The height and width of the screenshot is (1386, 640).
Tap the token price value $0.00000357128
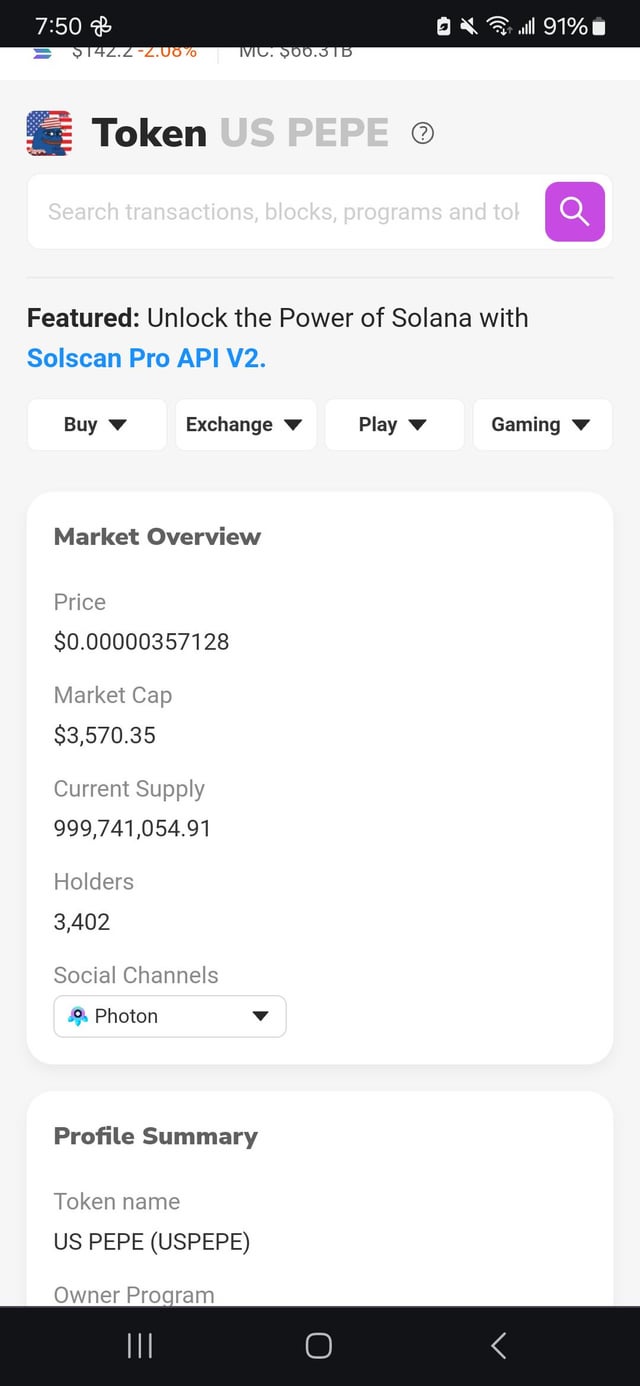[x=141, y=642]
